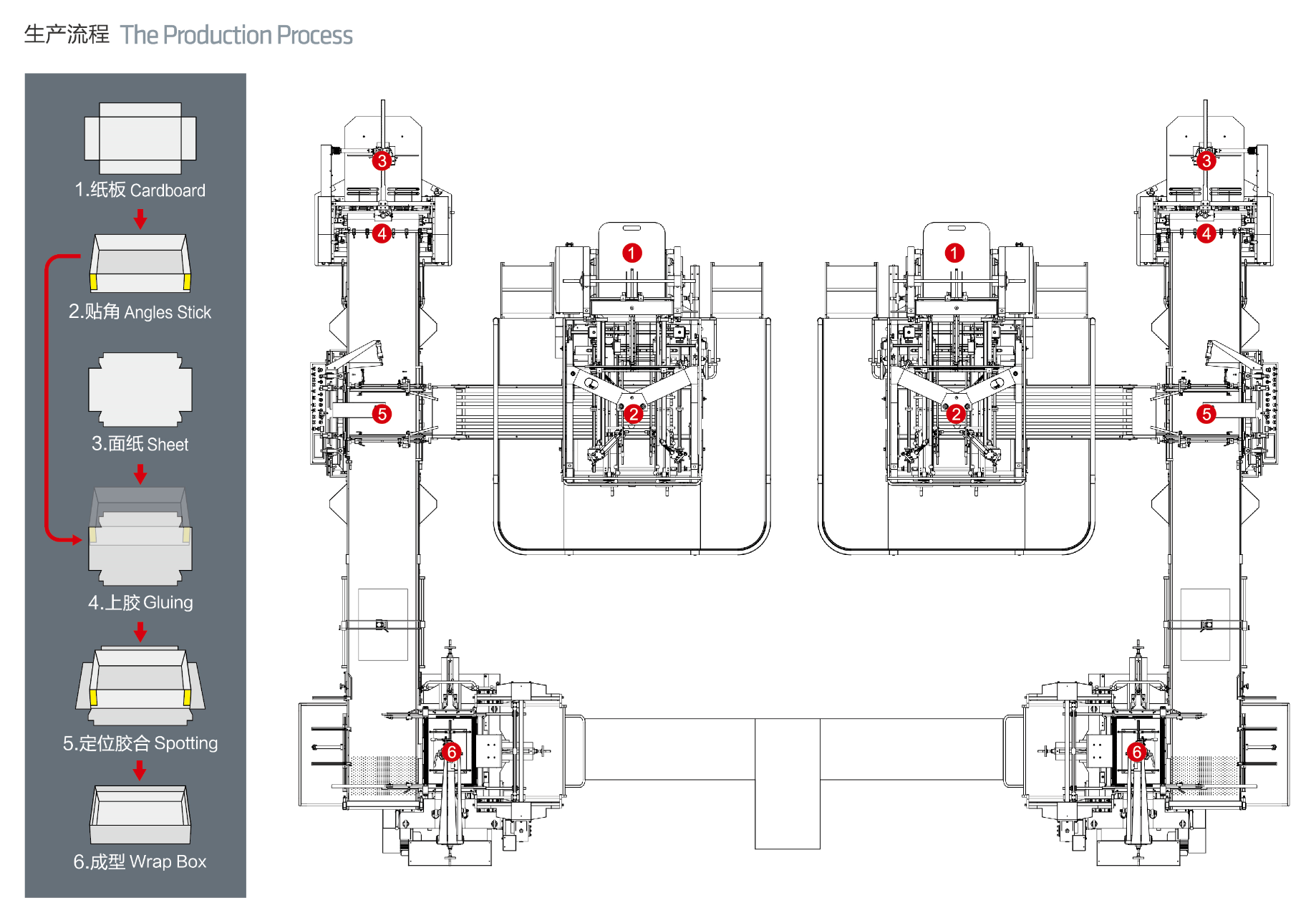
Task: Select marker 4 on the right conveyor
Action: (1206, 233)
